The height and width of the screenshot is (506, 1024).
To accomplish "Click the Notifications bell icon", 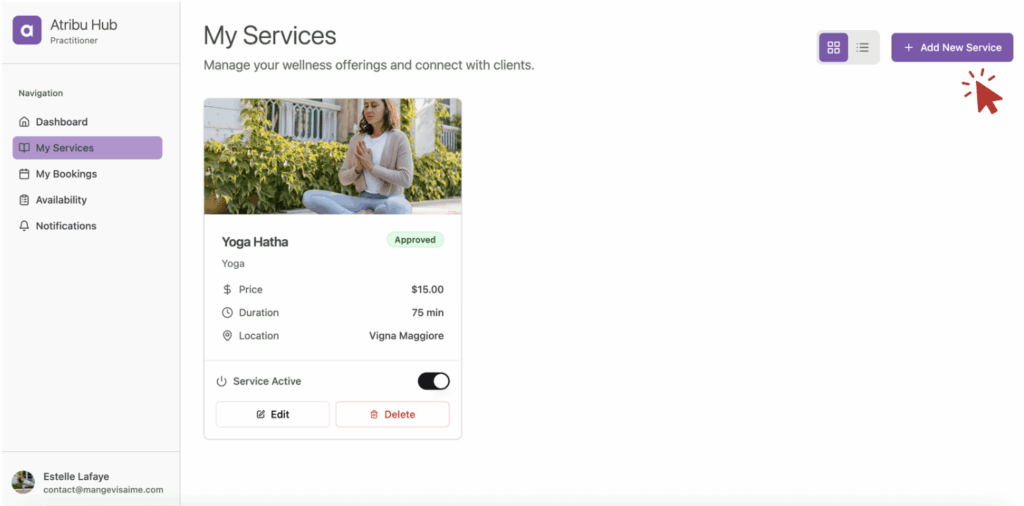I will click(x=24, y=226).
